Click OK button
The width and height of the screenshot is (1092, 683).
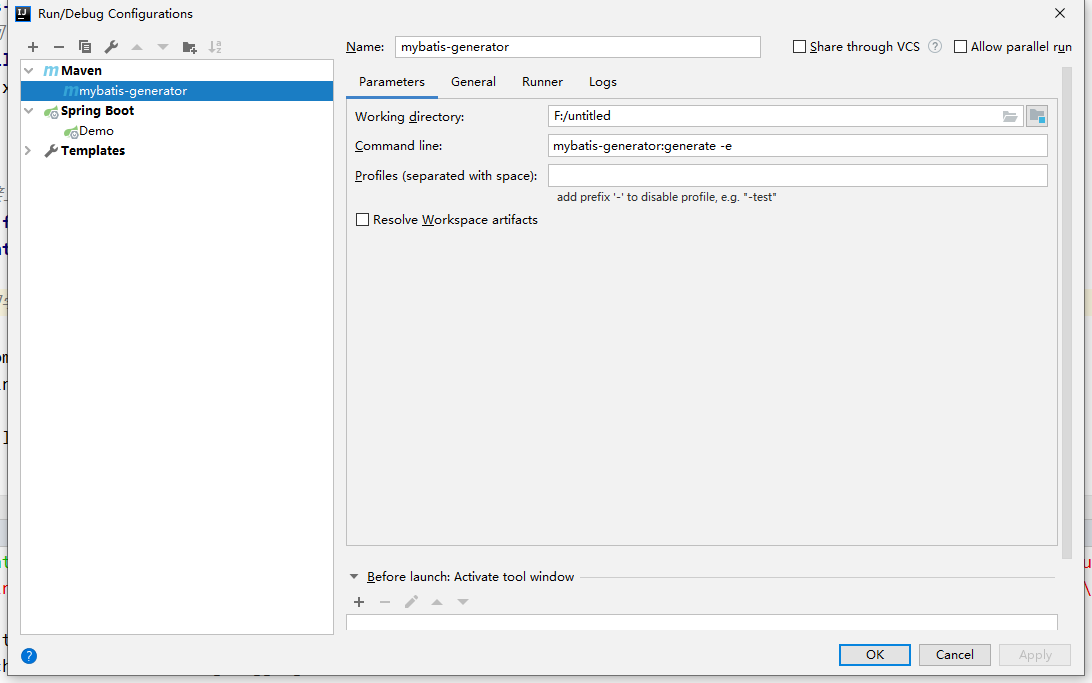[875, 654]
